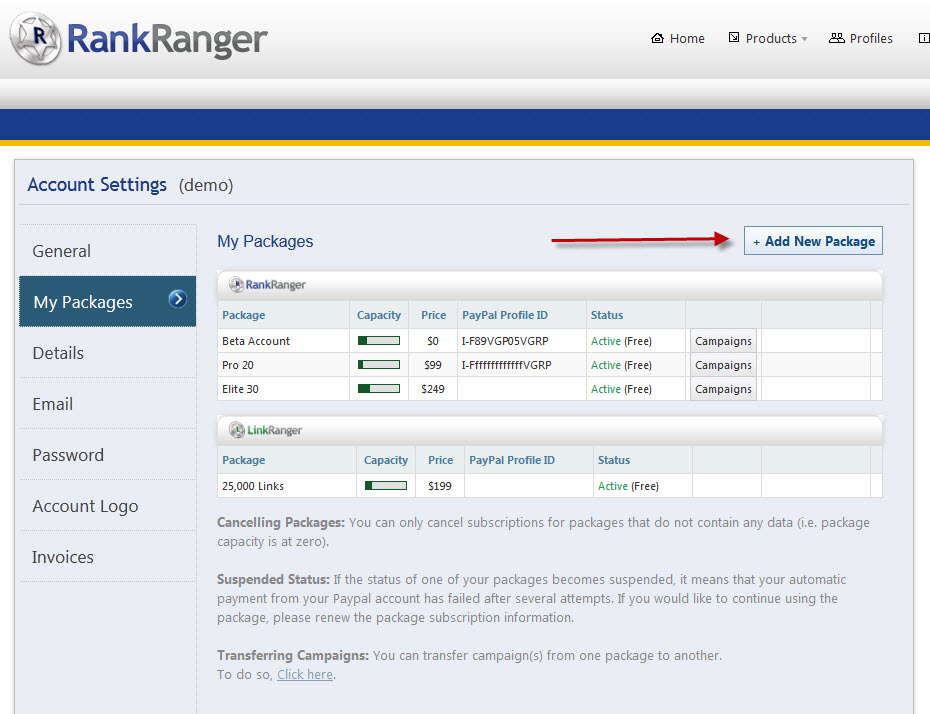
Task: Follow the 'Click here' transfer campaigns link
Action: (305, 675)
